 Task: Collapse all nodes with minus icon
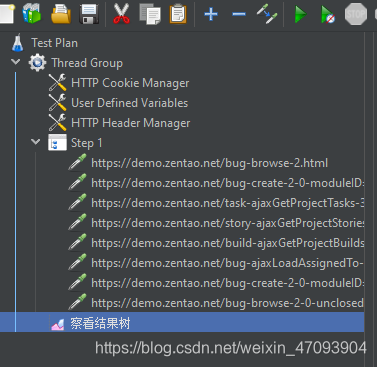[239, 14]
